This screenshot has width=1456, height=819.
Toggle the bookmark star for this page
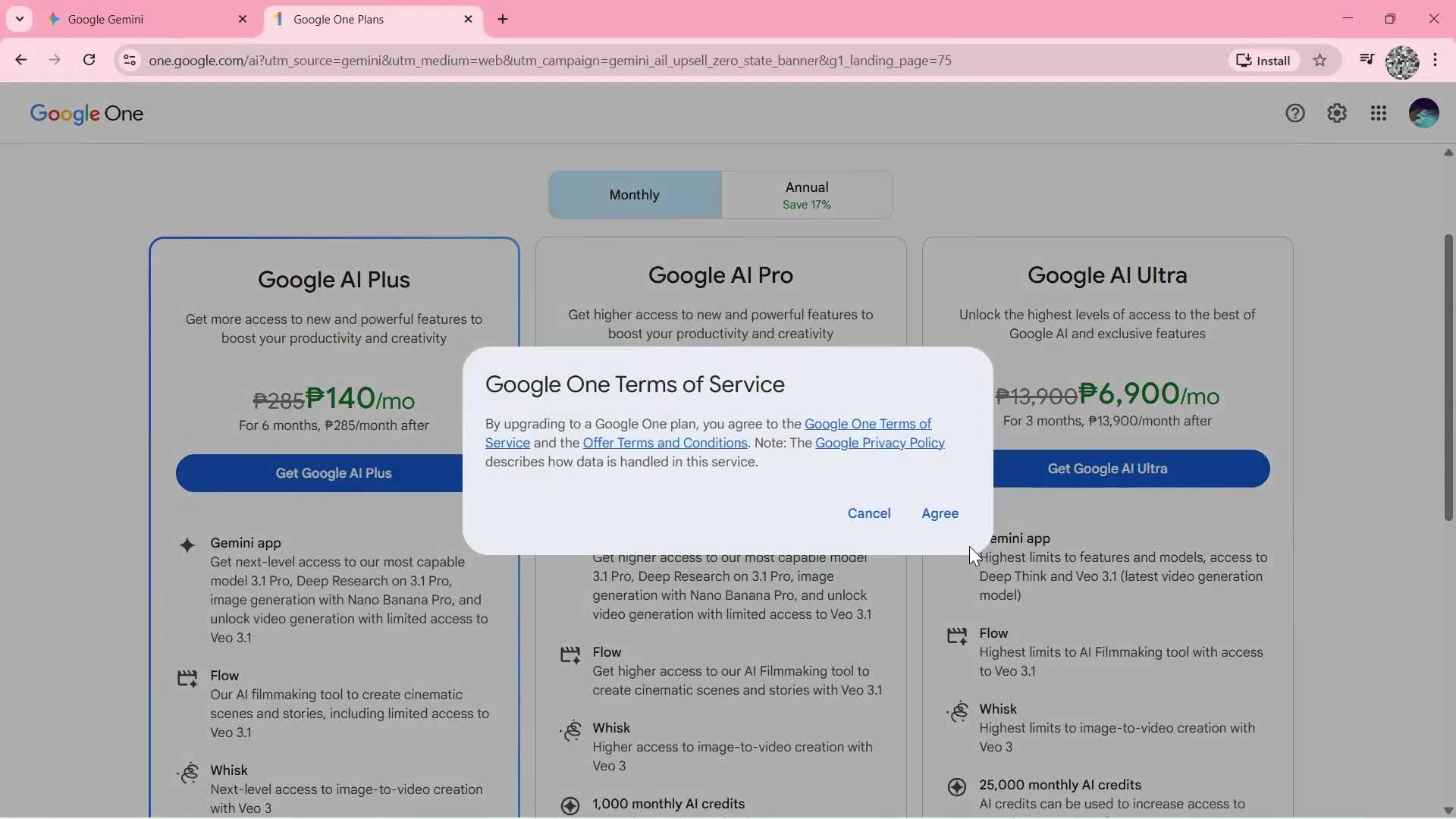[1320, 61]
